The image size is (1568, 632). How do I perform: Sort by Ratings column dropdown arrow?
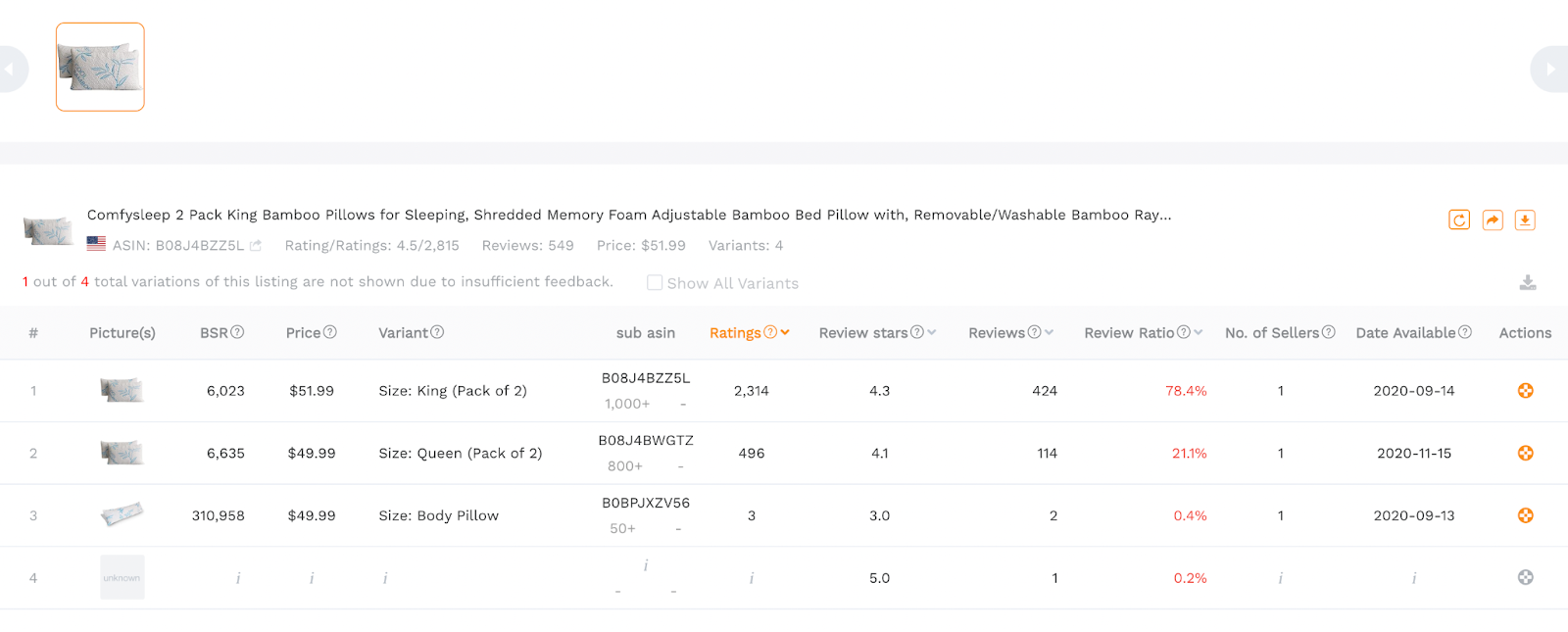point(785,332)
